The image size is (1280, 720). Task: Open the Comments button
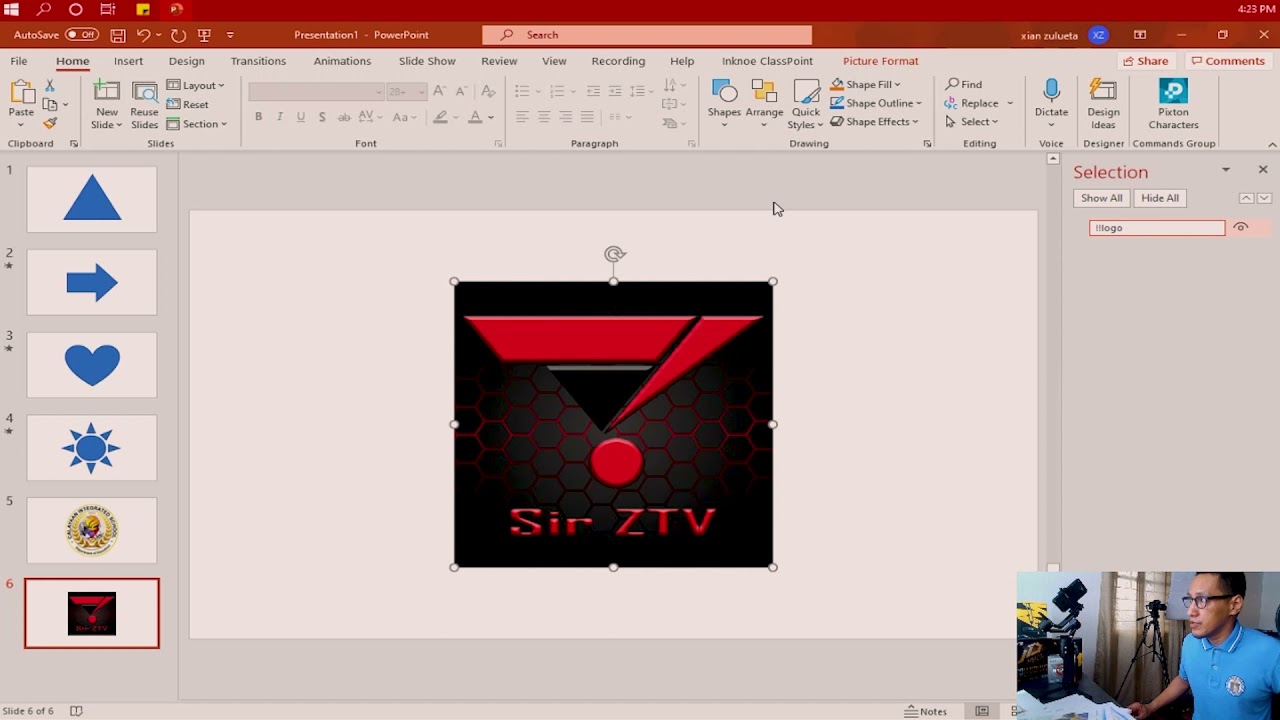pos(1228,61)
